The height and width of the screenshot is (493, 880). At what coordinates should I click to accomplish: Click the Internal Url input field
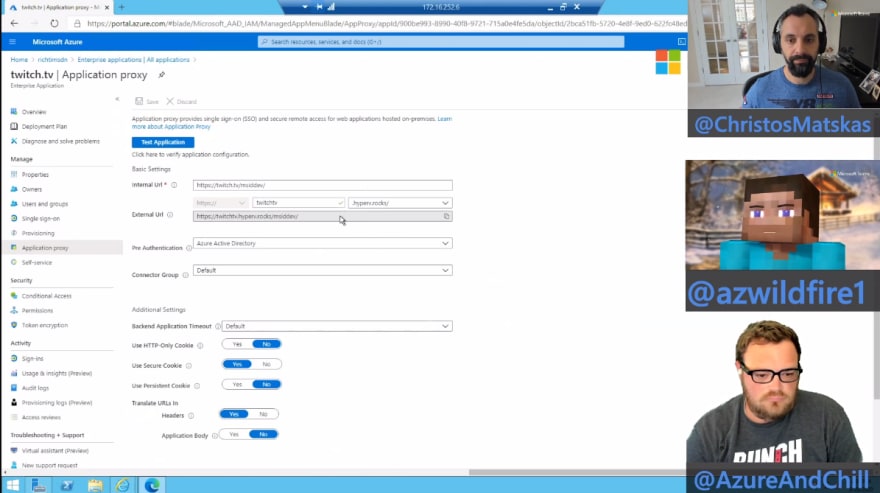[x=323, y=185]
